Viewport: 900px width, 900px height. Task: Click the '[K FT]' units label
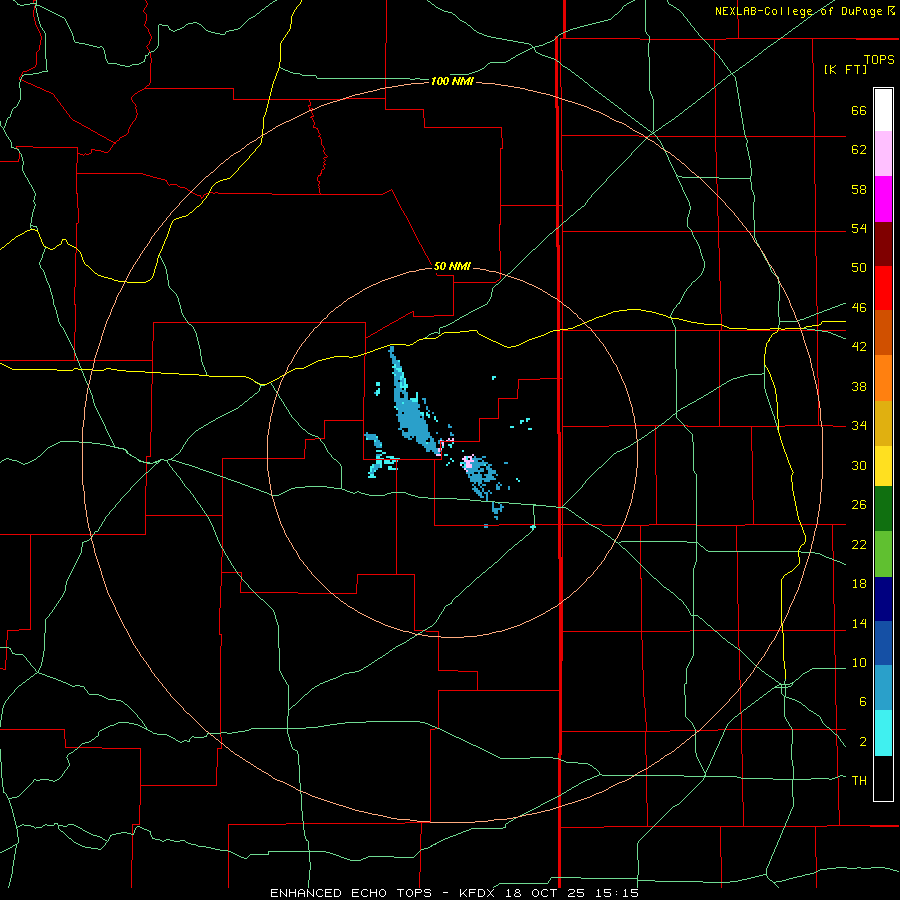click(845, 69)
